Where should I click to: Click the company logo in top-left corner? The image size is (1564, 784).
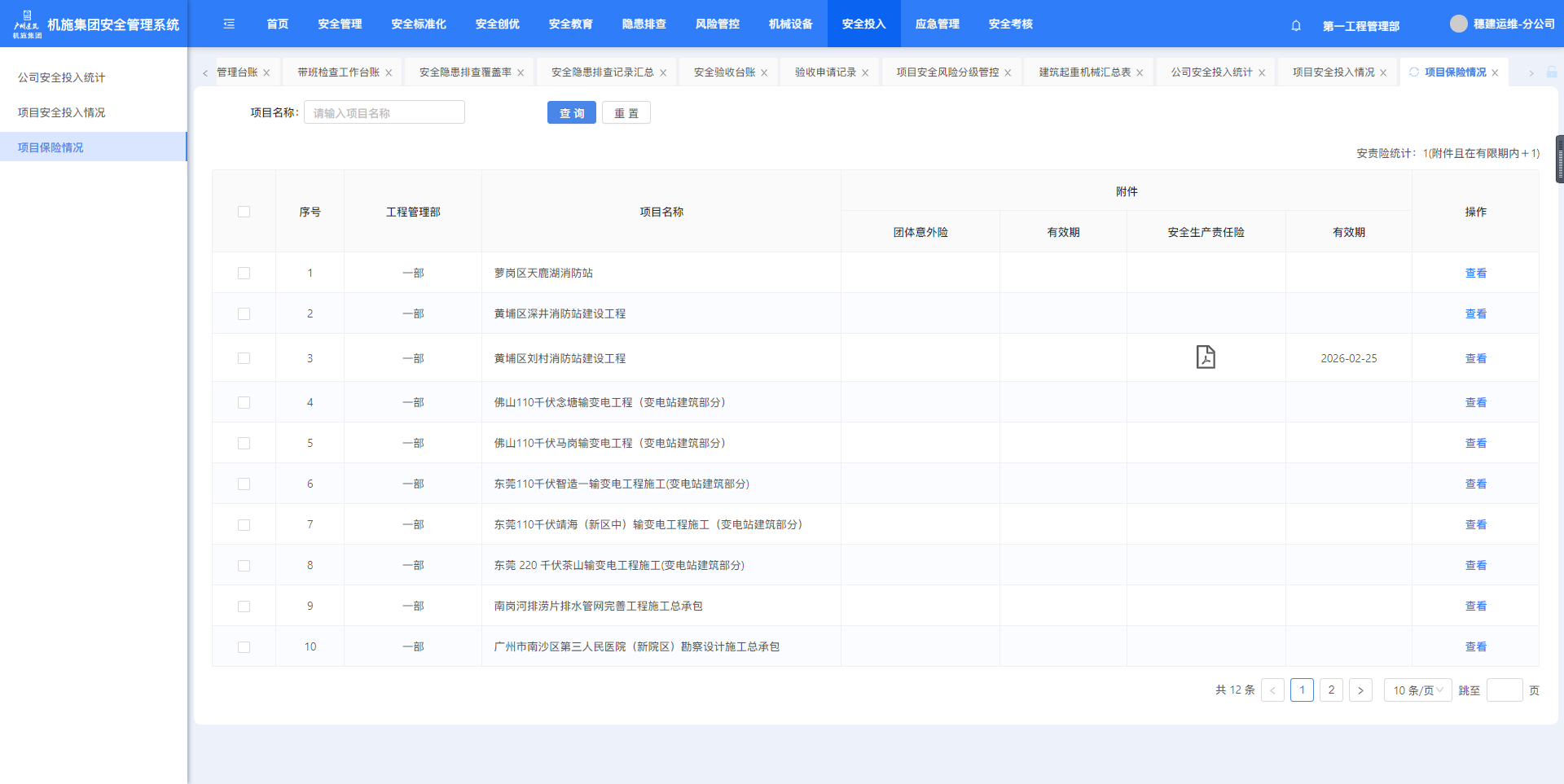coord(27,24)
